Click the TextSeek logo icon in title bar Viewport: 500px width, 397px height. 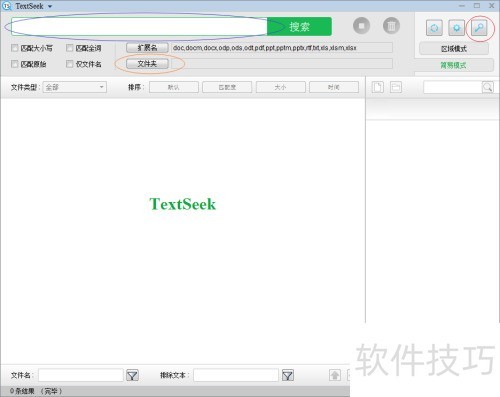click(6, 6)
